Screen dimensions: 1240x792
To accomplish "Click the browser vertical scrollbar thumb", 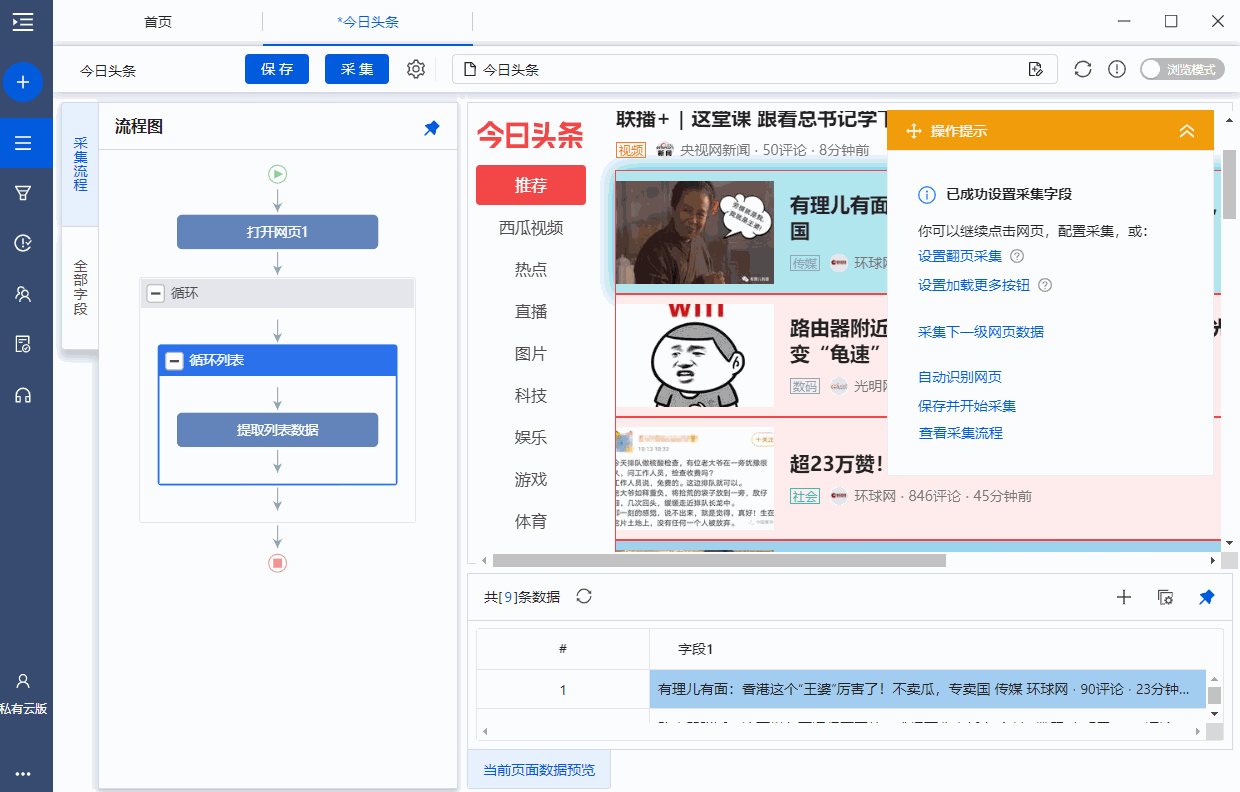I will click(x=1230, y=184).
